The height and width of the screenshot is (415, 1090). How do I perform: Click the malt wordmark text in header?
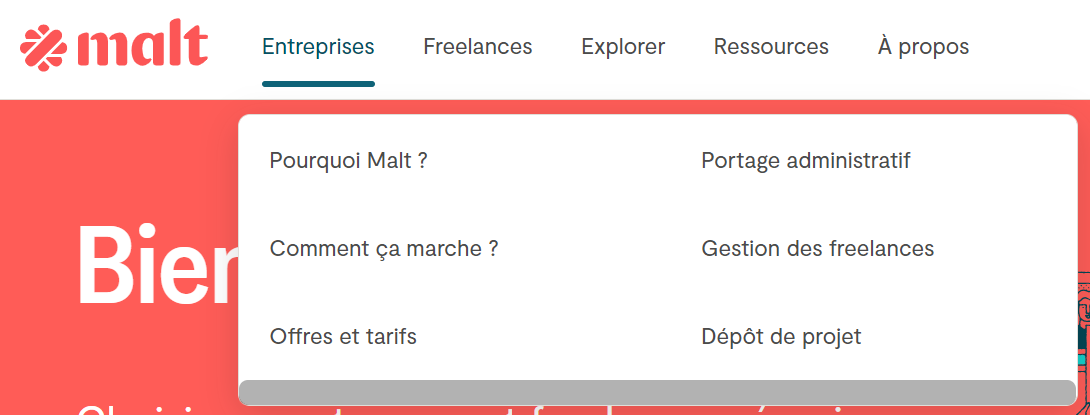141,46
